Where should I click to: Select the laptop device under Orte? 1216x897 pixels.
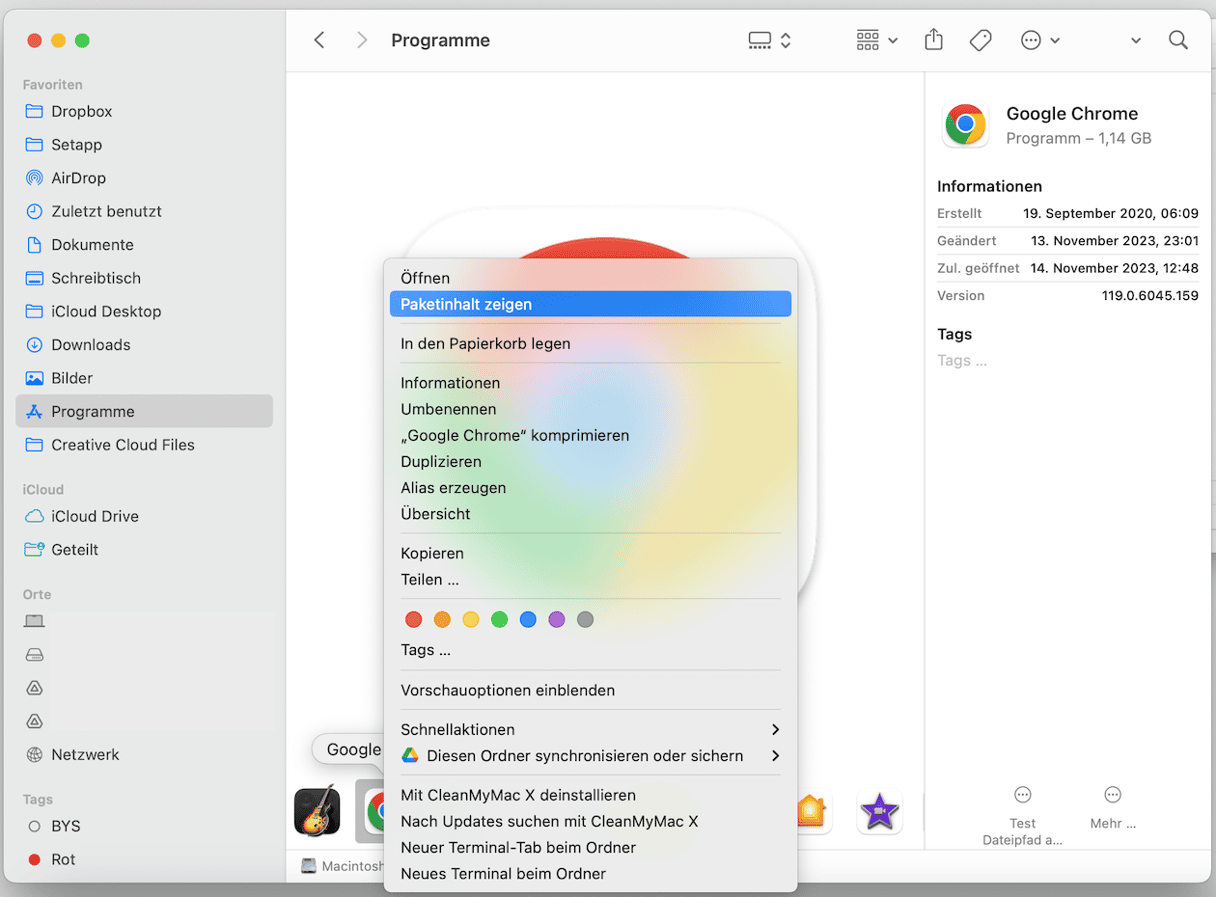tap(35, 621)
